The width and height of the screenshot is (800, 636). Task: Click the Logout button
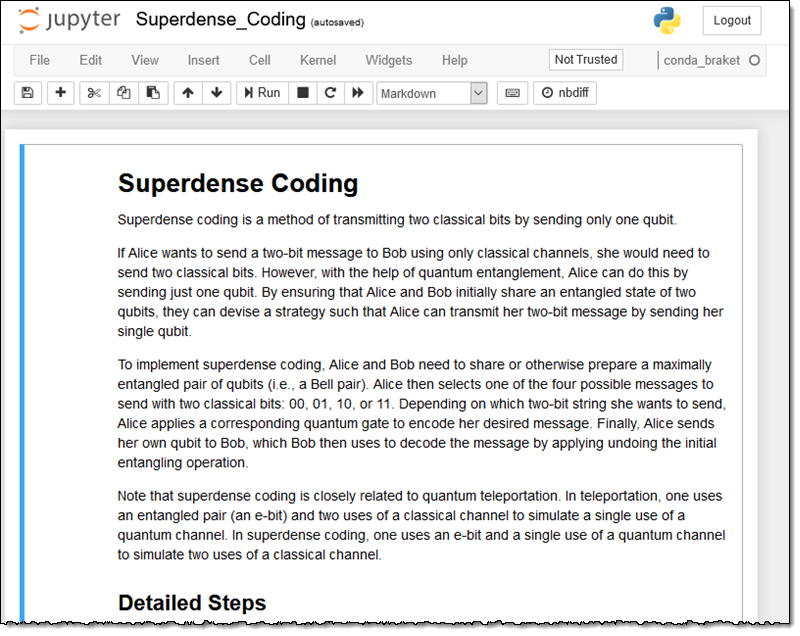(x=732, y=20)
